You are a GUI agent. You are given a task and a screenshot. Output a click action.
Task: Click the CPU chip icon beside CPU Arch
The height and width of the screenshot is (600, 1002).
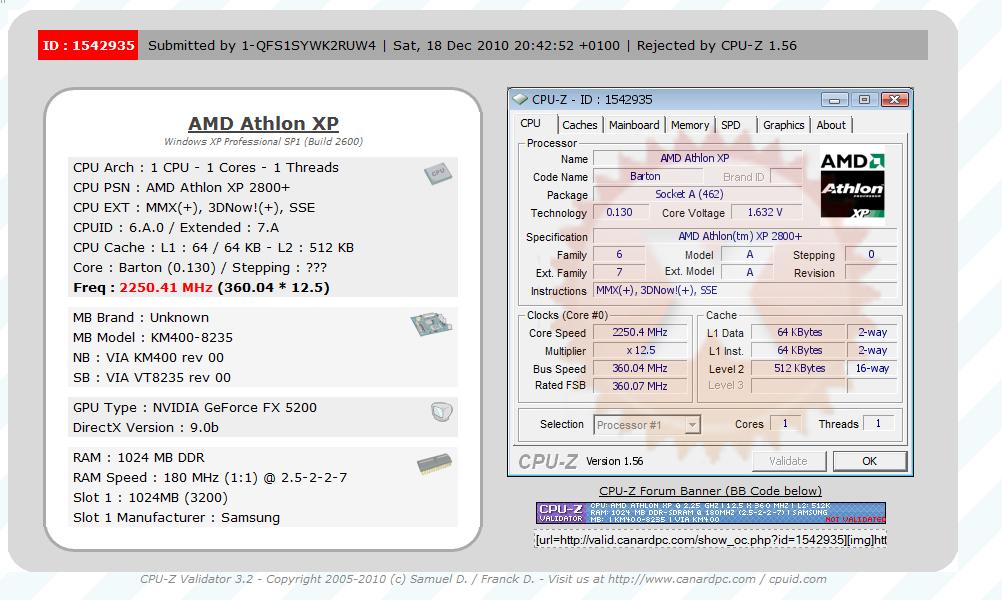pos(438,173)
